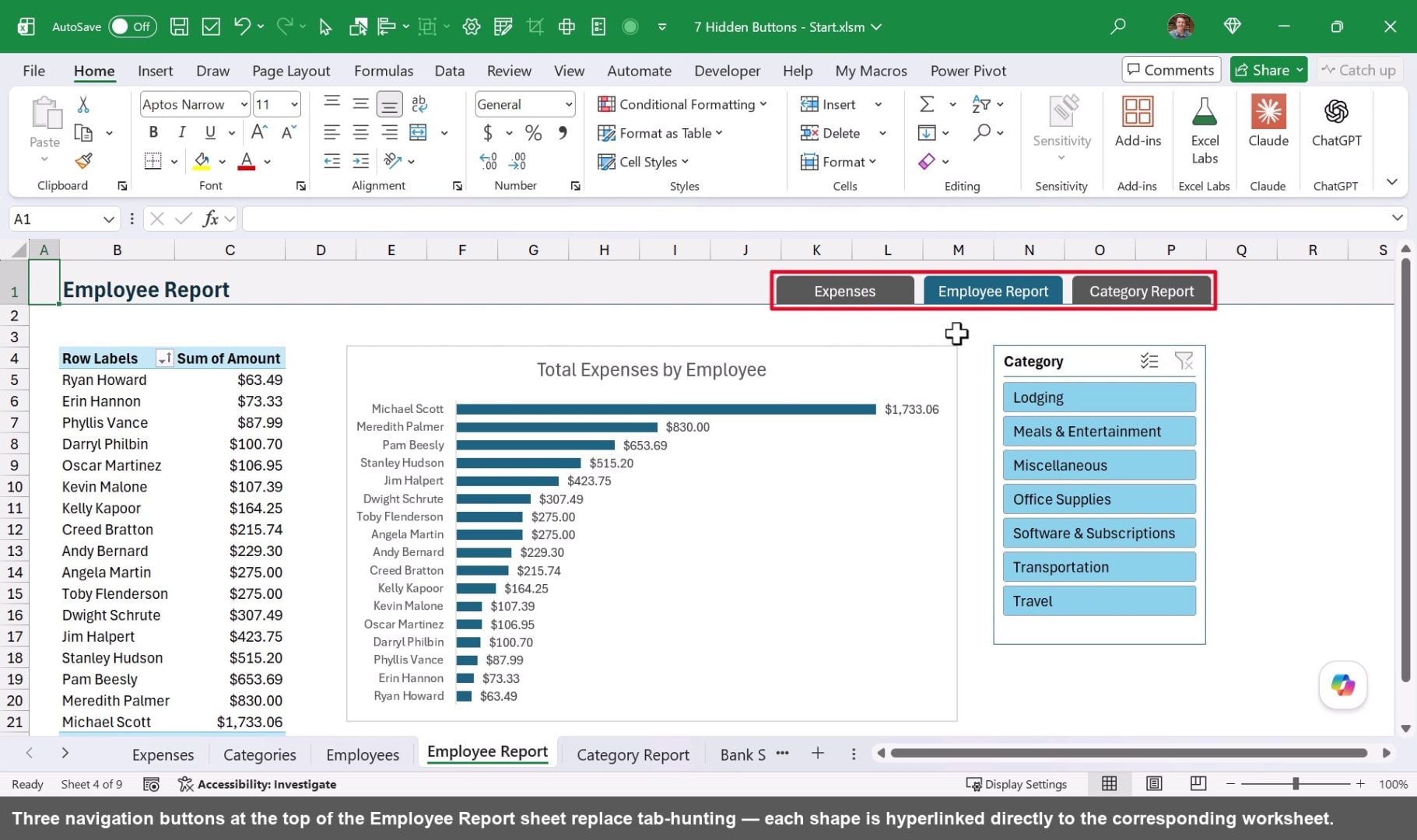
Task: Click the Align Left icon
Action: 331,132
